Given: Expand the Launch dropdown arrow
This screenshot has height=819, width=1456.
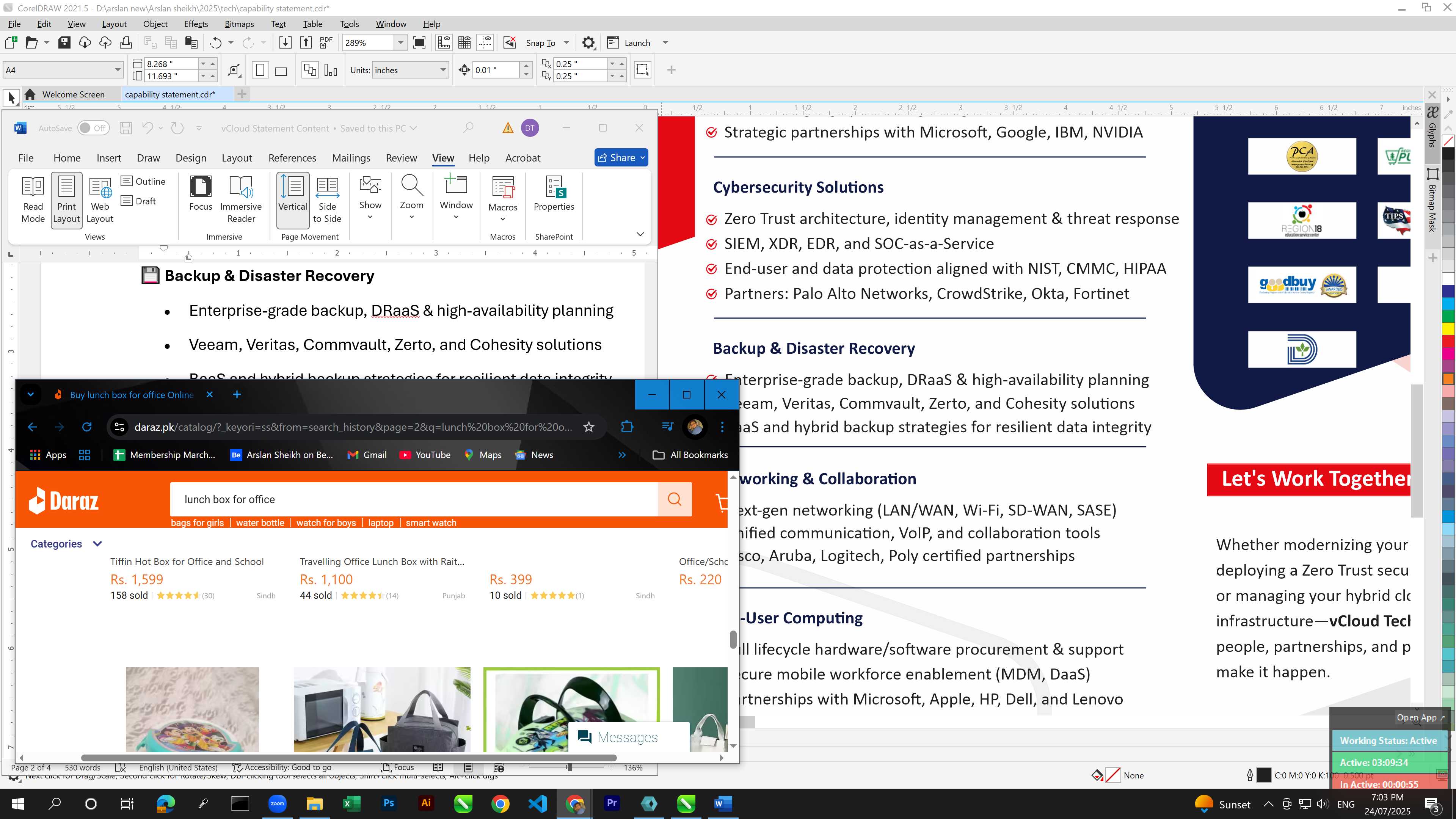Looking at the screenshot, I should (x=665, y=42).
